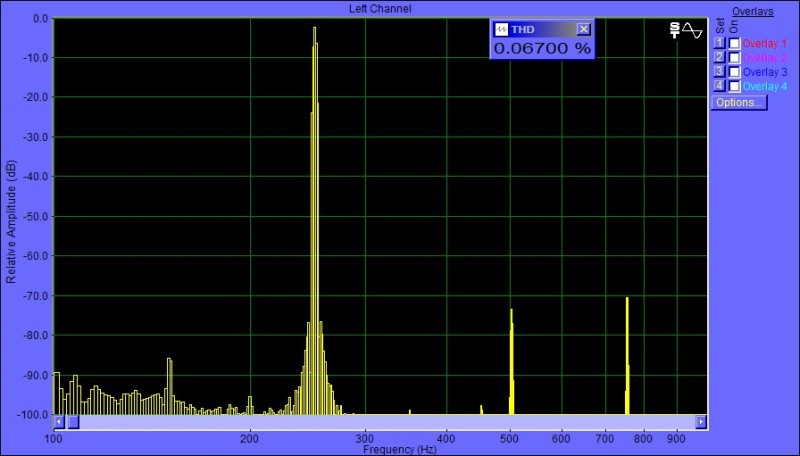Click the magenta Overlay 2 label
The image size is (800, 456).
click(764, 58)
